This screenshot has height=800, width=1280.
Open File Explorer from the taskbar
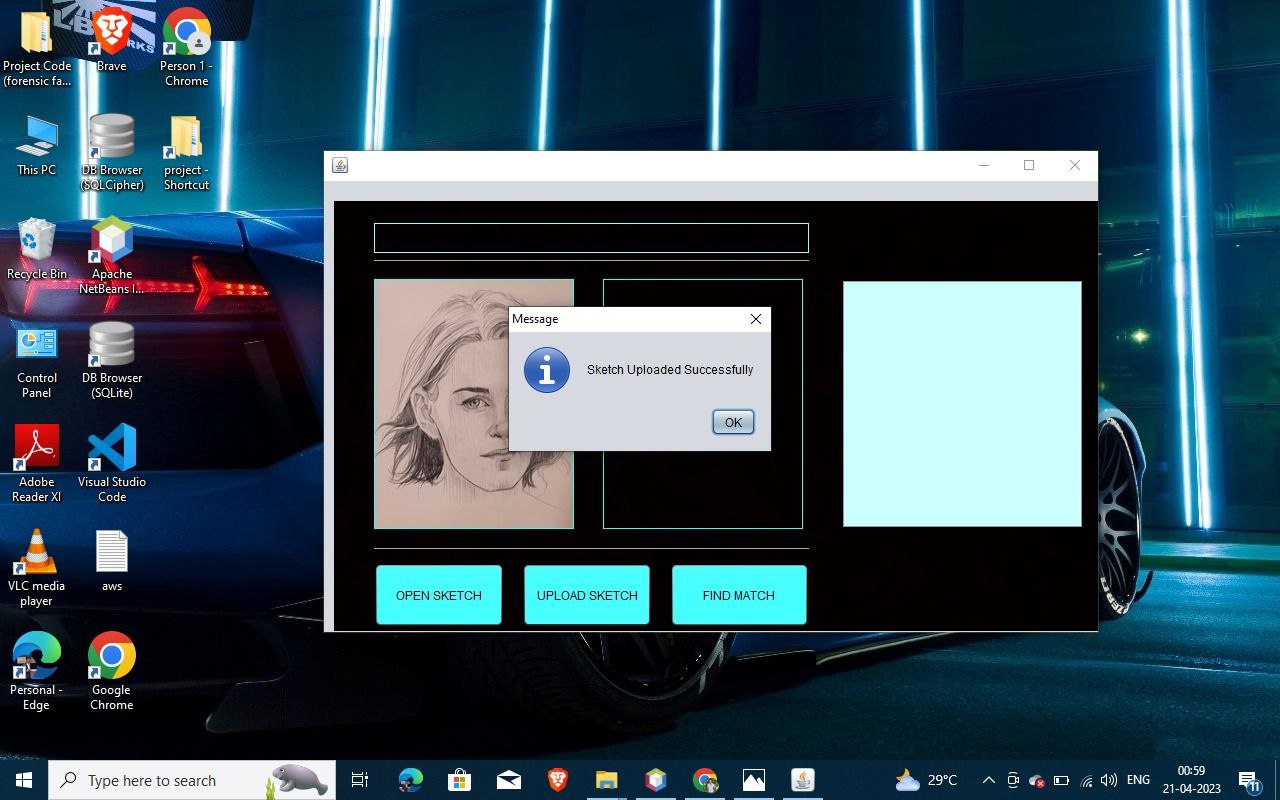tap(606, 780)
